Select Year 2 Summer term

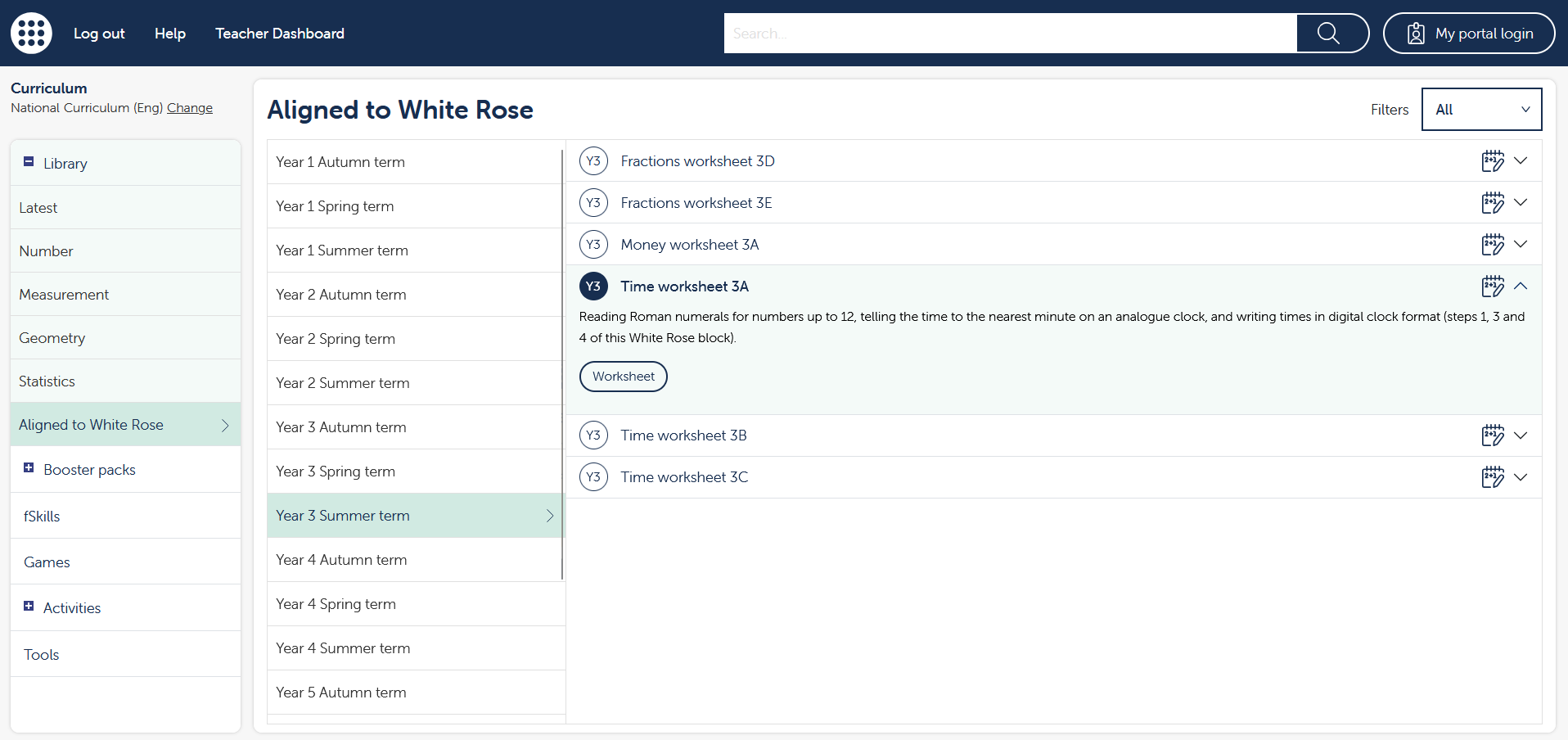pyautogui.click(x=415, y=383)
